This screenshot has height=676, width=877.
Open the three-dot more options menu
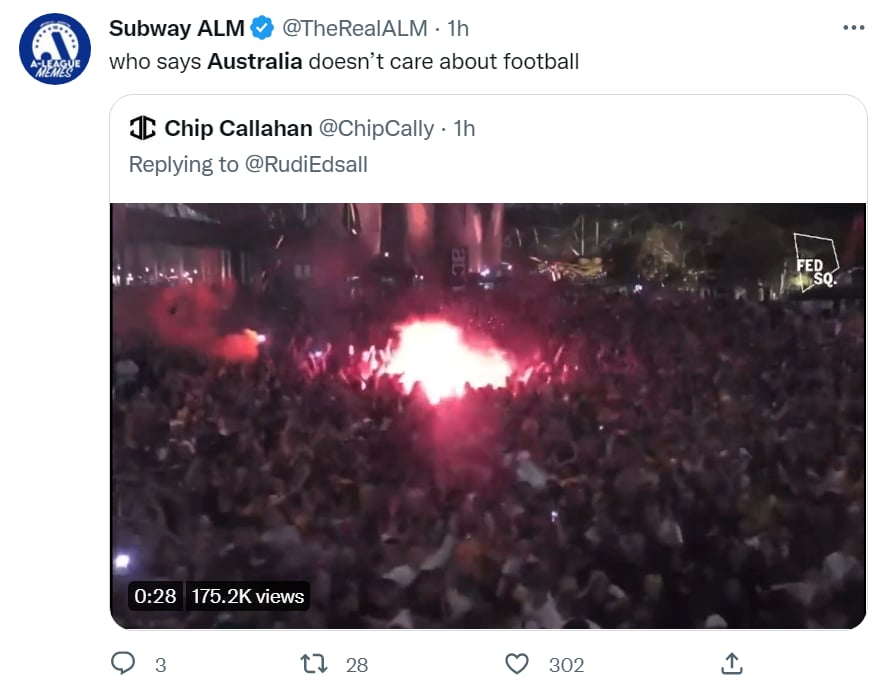click(854, 27)
